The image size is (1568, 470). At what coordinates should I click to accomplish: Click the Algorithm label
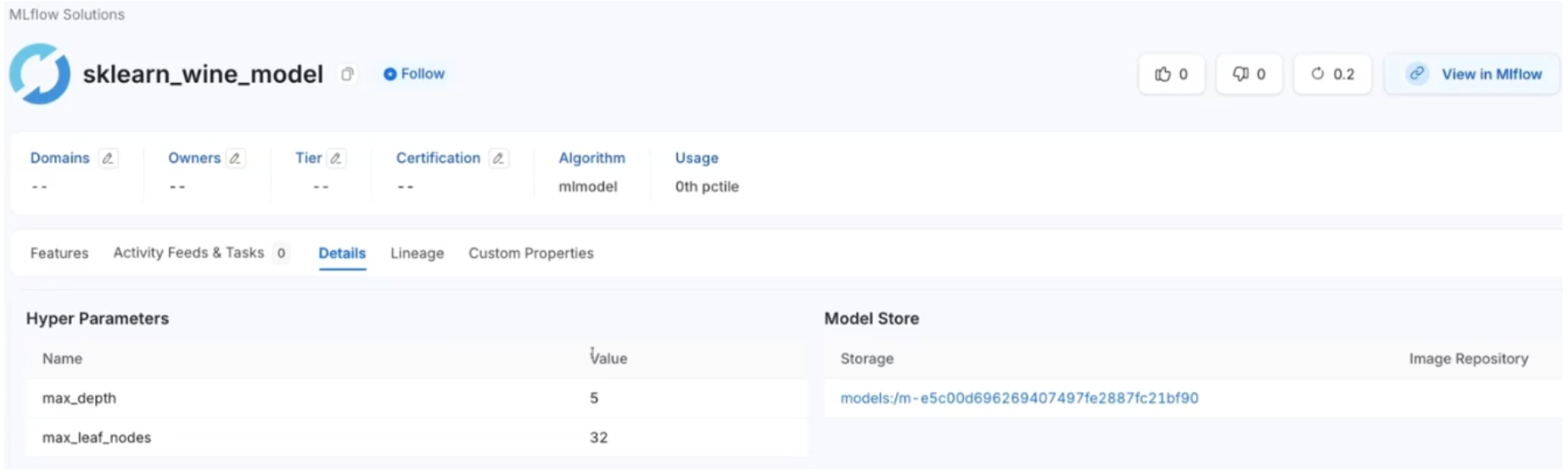(x=591, y=158)
